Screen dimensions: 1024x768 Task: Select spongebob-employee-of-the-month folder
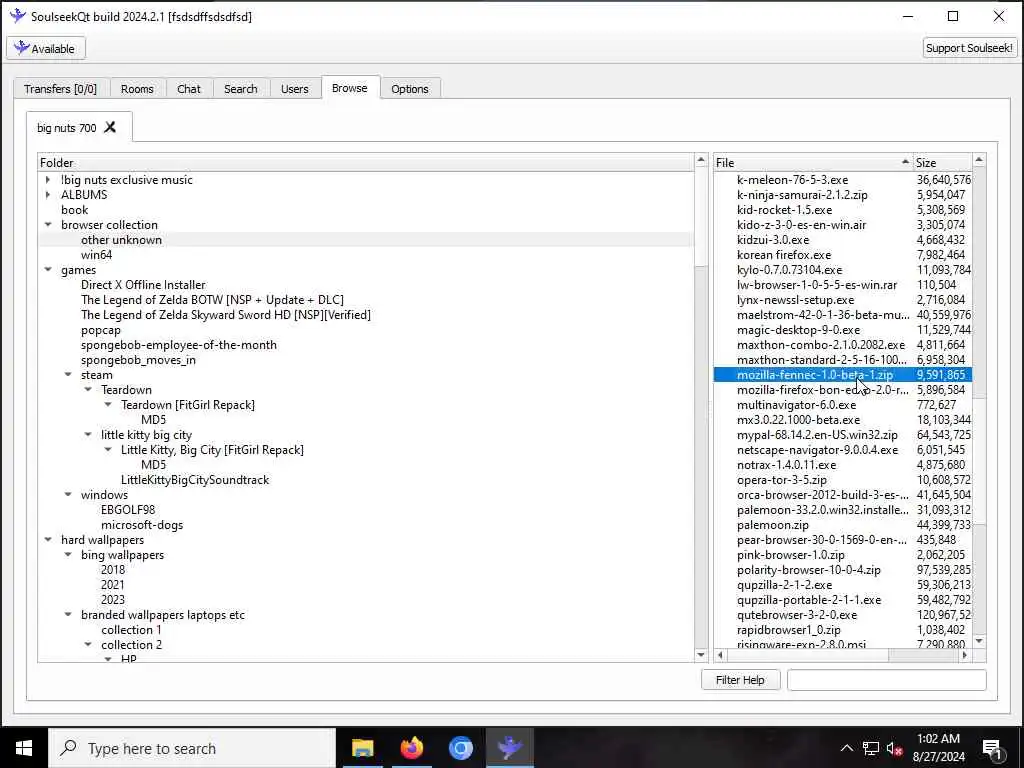pos(179,345)
